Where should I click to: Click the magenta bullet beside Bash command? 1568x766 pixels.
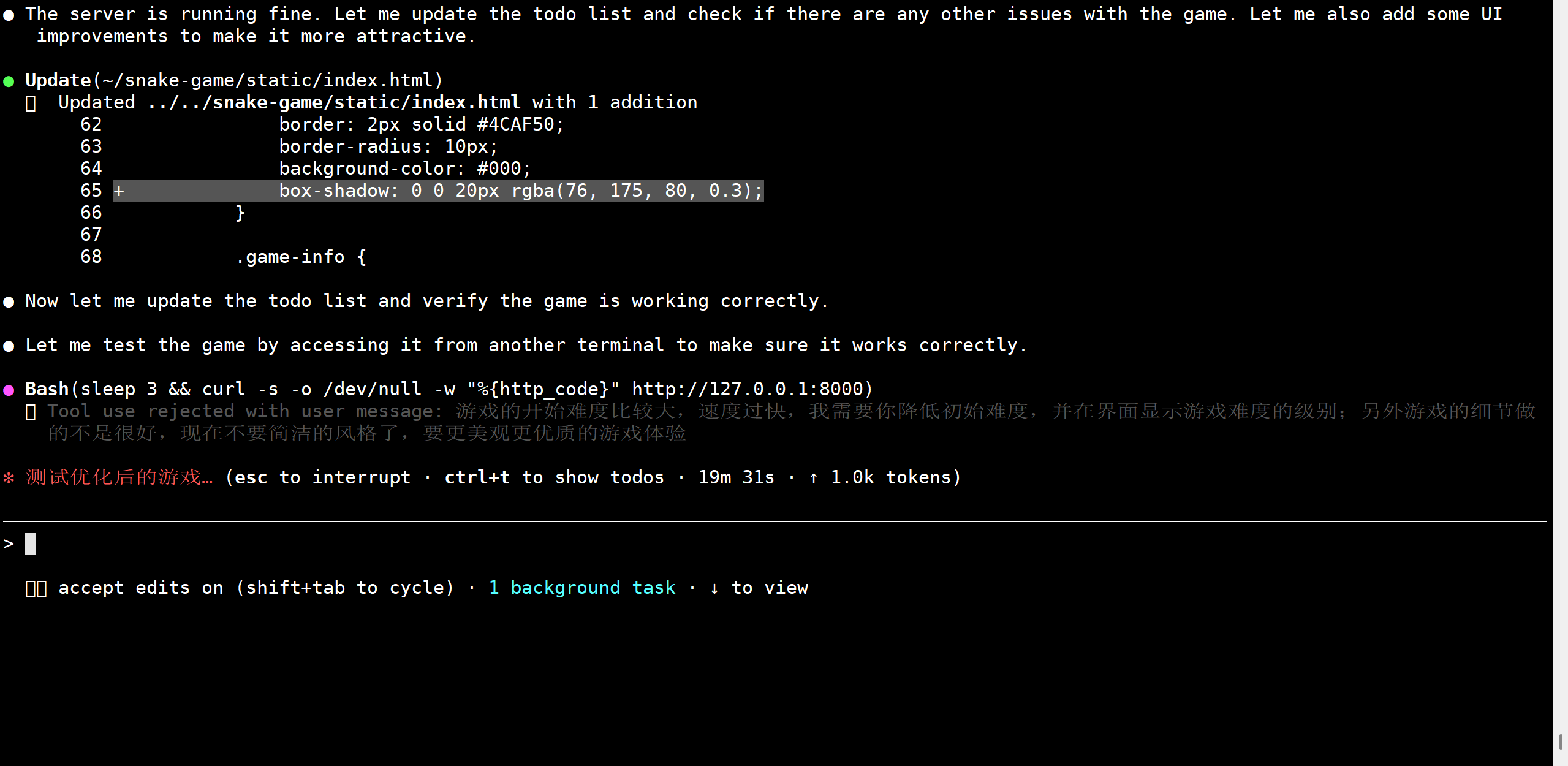[x=9, y=390]
